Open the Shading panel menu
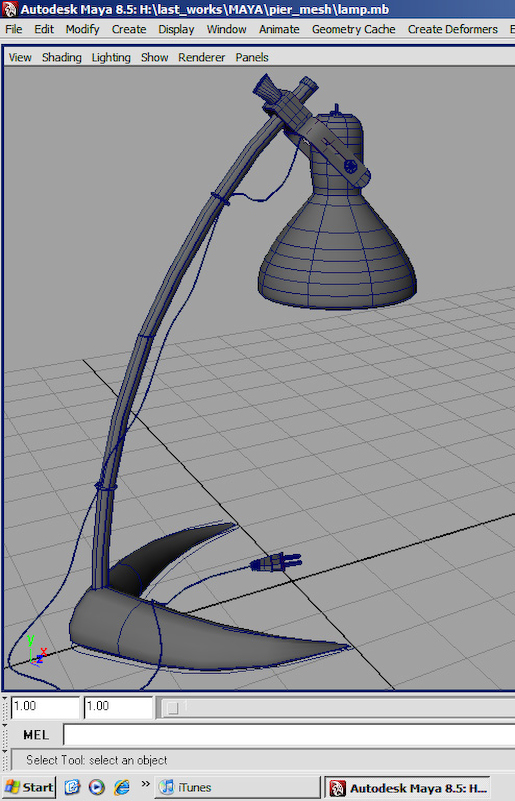Screen dimensions: 515x801 tap(62, 57)
